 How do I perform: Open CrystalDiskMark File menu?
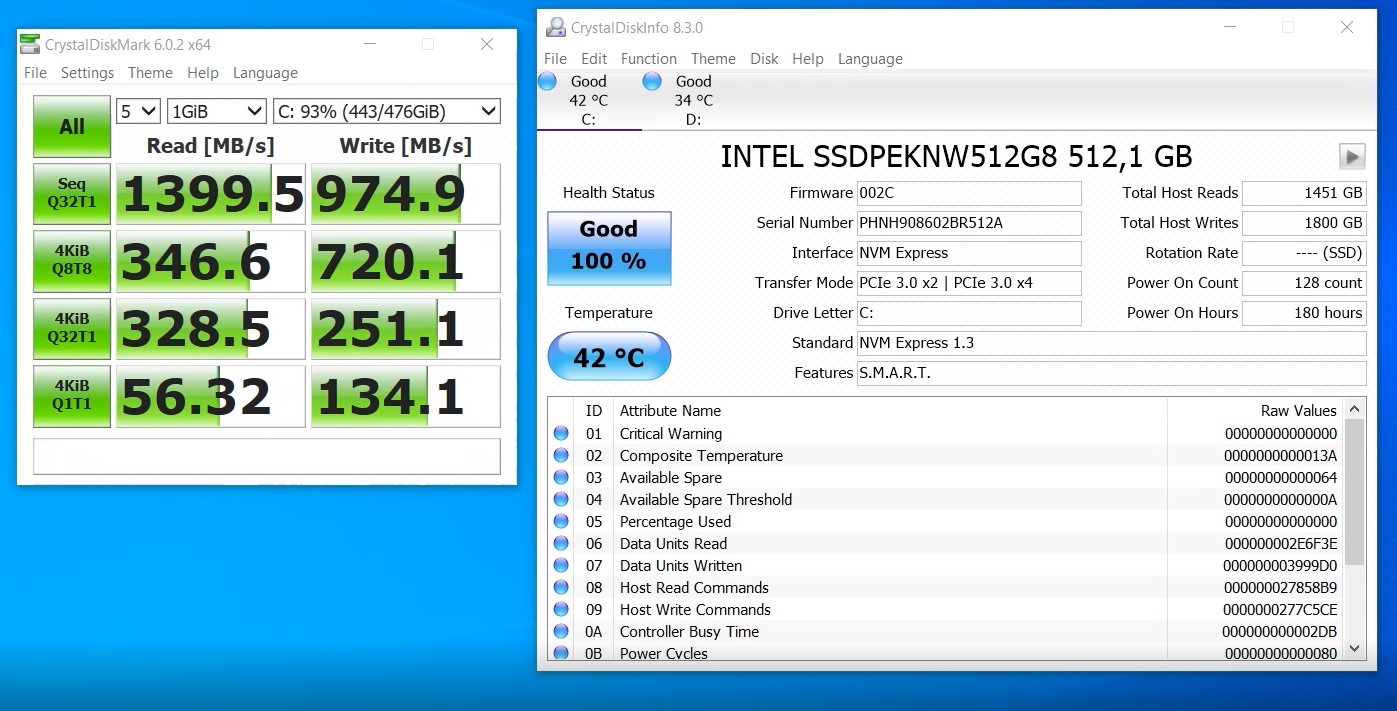click(x=35, y=73)
